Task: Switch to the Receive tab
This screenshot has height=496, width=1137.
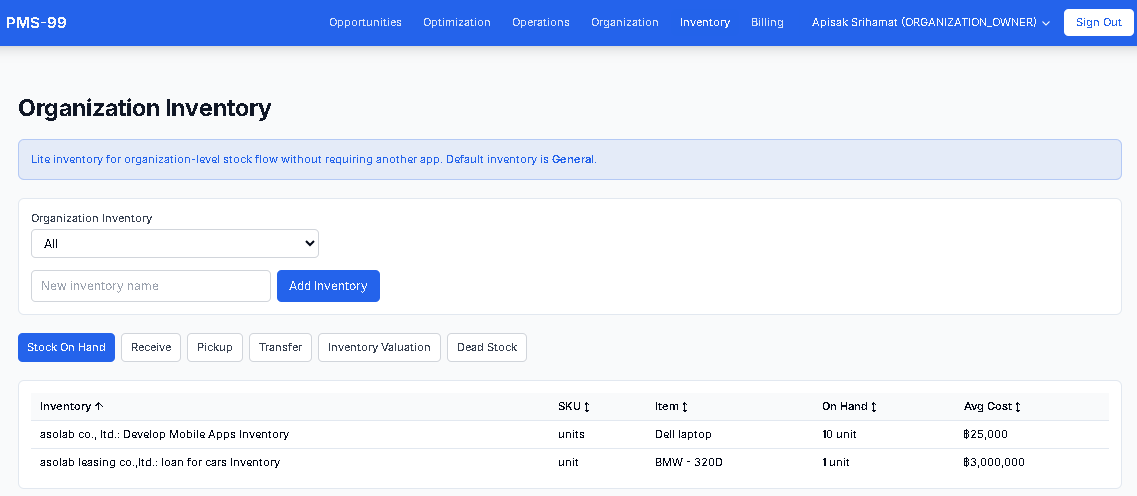Action: [151, 348]
